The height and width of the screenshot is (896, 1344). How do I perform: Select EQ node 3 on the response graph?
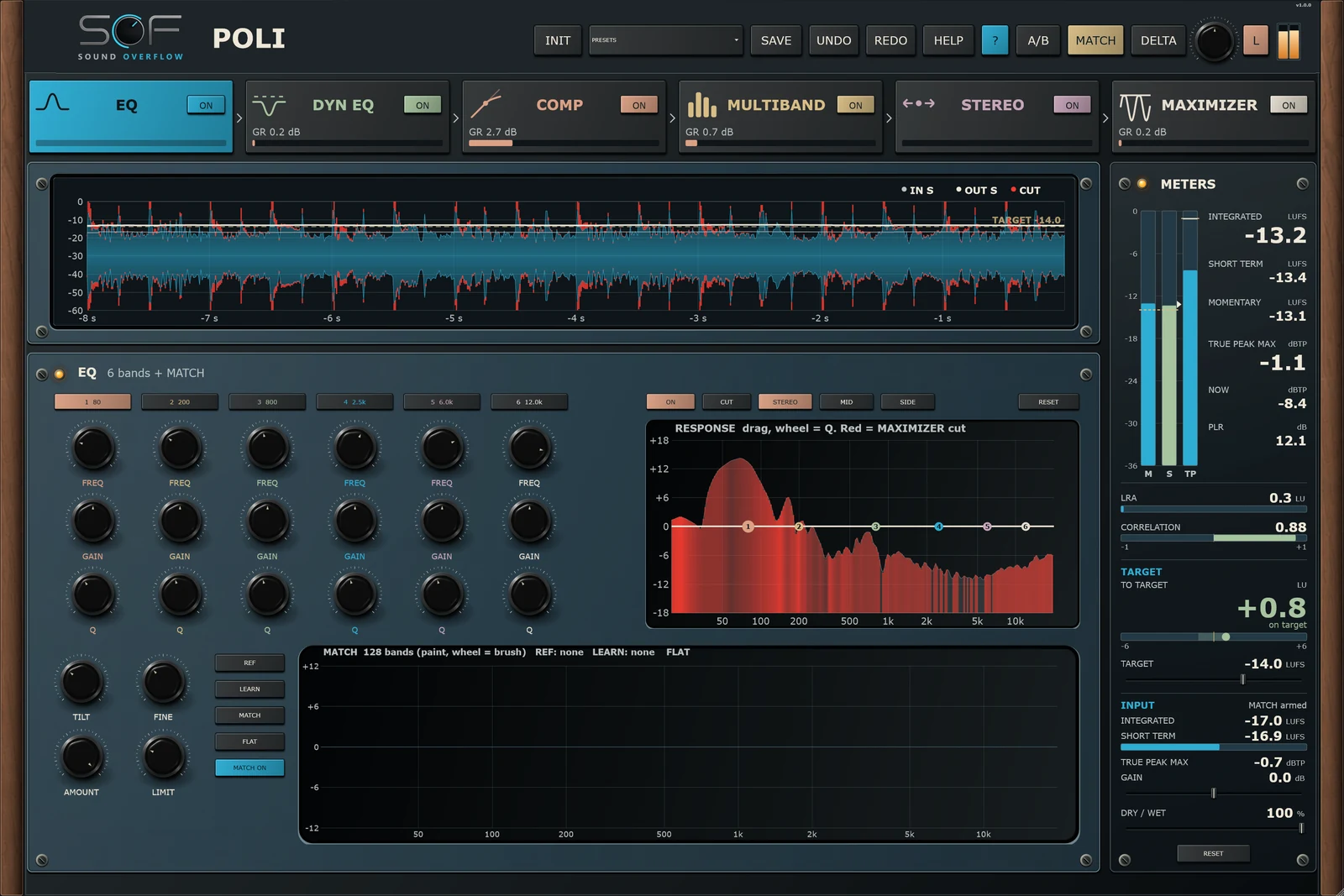point(875,527)
